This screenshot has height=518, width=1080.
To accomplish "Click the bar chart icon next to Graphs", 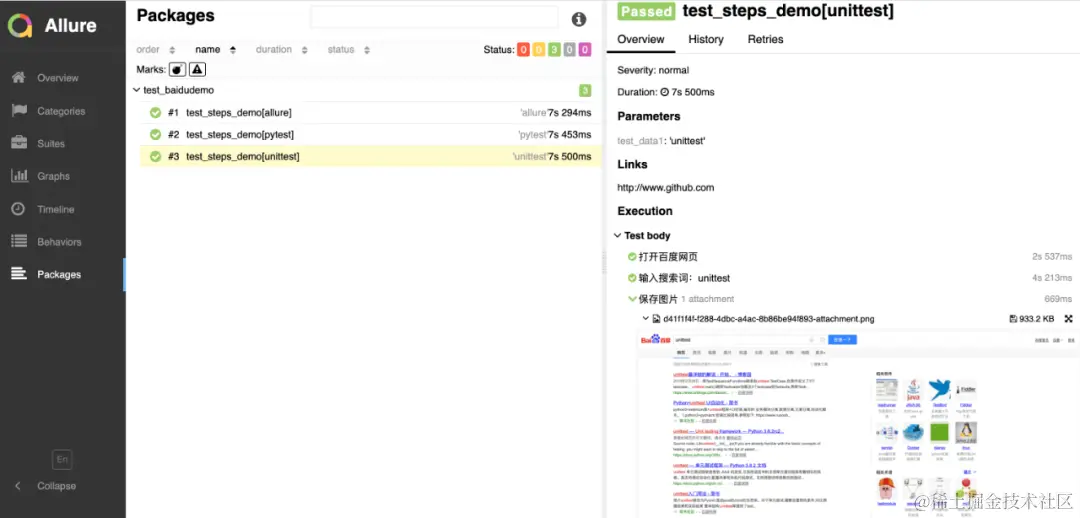I will coord(19,176).
